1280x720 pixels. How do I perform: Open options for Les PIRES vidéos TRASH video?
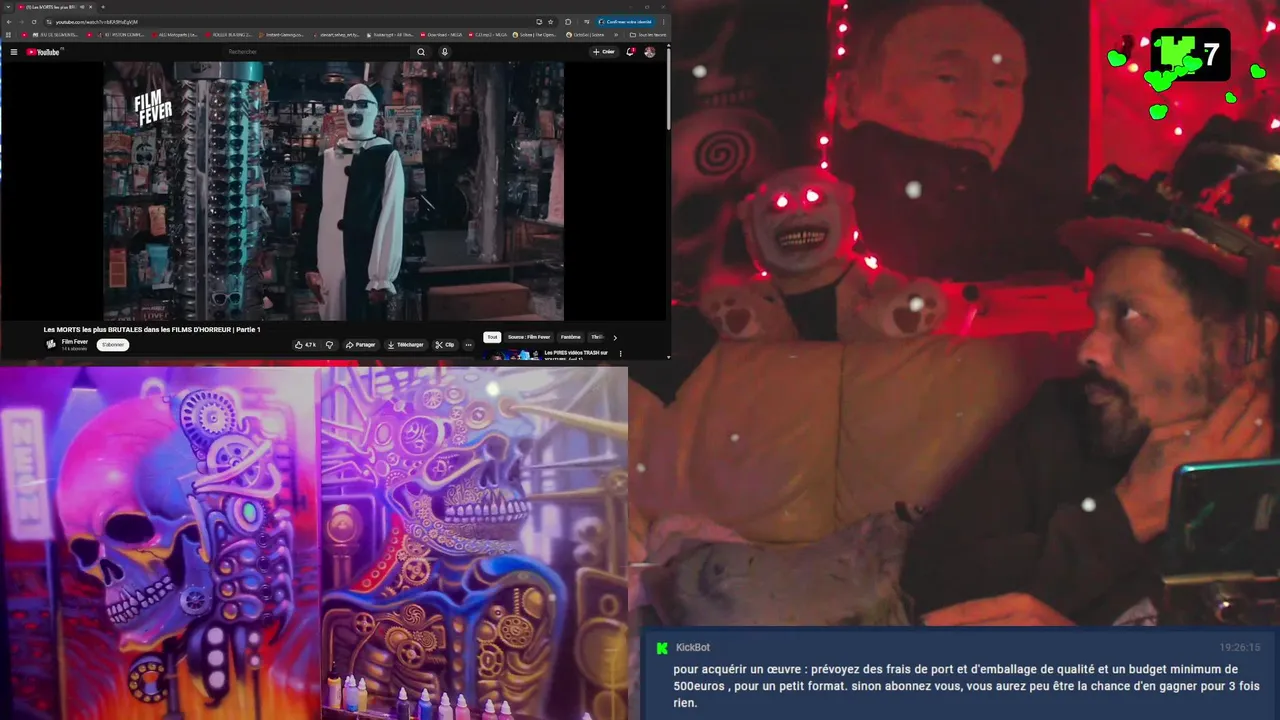[620, 353]
